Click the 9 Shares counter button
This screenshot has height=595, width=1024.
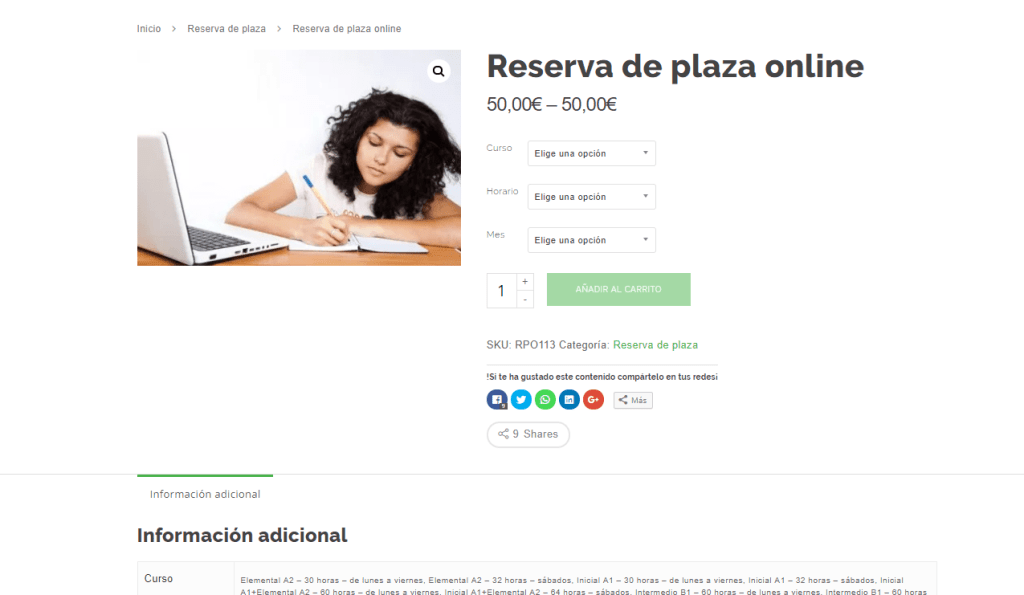click(x=528, y=434)
